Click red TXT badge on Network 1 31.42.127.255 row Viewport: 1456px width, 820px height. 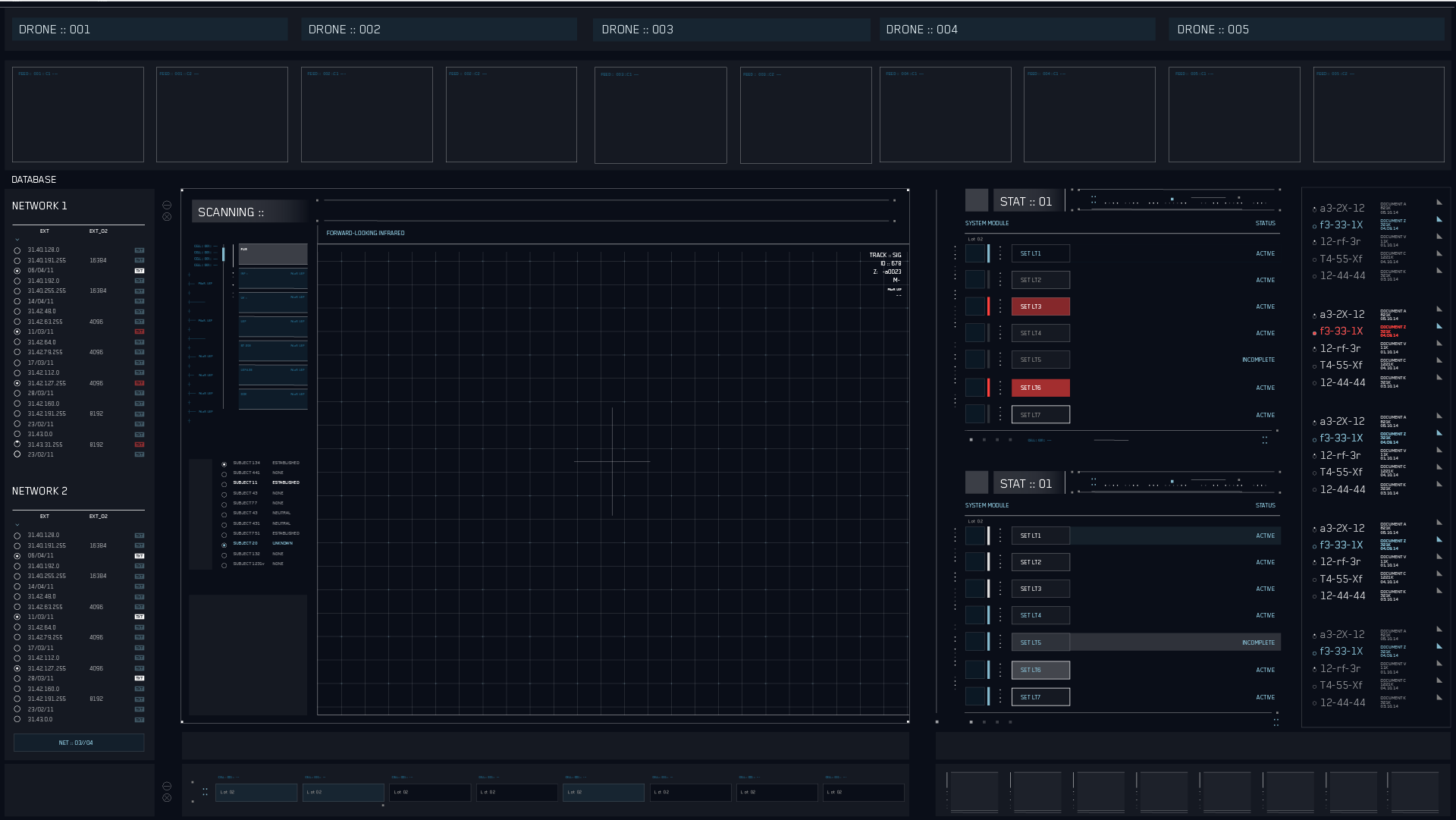140,383
